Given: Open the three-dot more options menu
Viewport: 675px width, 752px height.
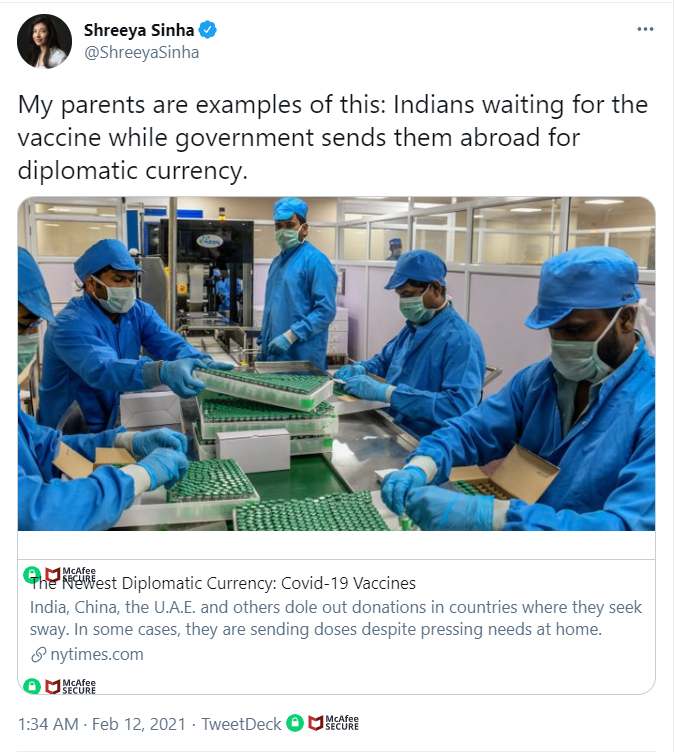Looking at the screenshot, I should point(645,29).
